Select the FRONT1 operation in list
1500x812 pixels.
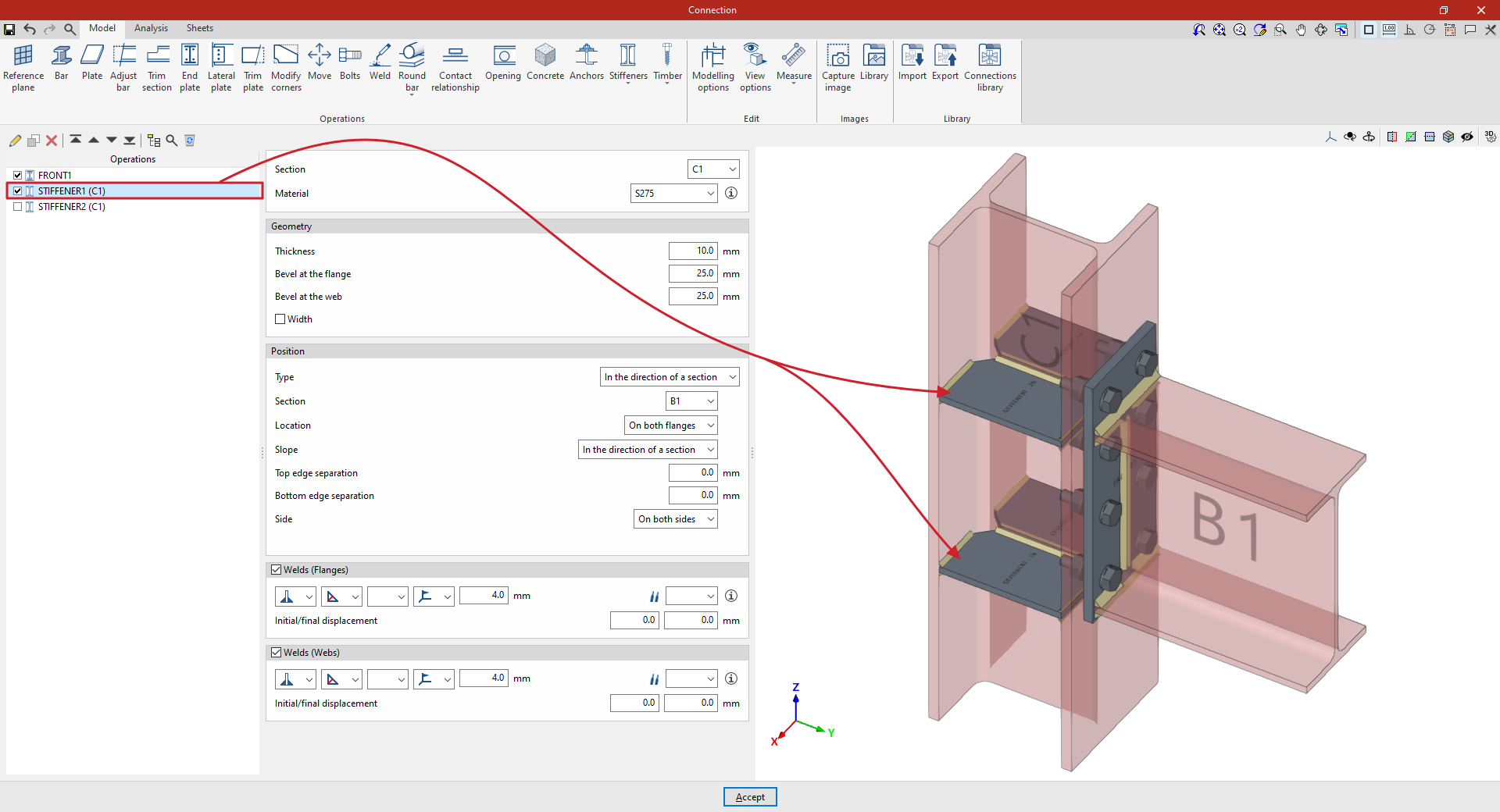(x=55, y=176)
